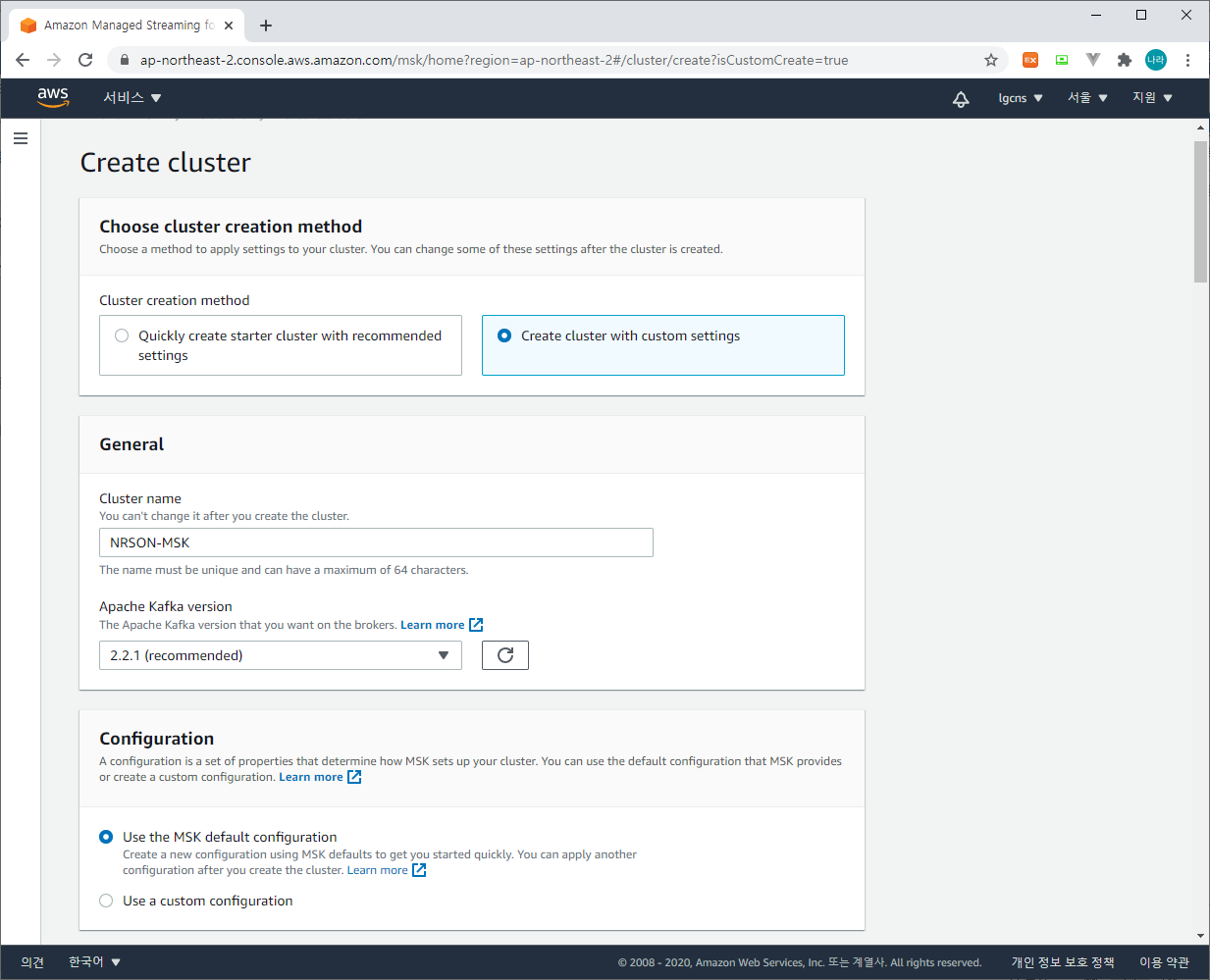Viewport: 1210px width, 980px height.
Task: Click the browser address bar
Action: [559, 60]
